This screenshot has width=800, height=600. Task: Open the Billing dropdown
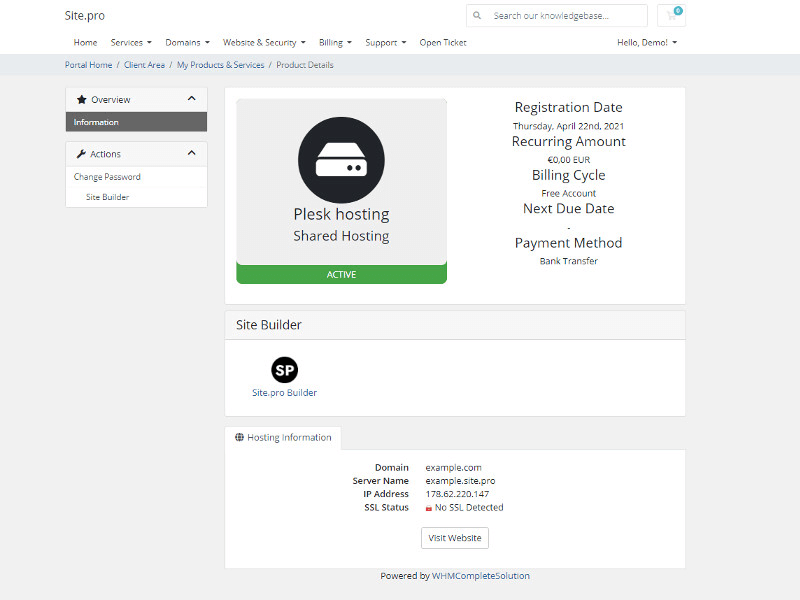click(x=335, y=42)
